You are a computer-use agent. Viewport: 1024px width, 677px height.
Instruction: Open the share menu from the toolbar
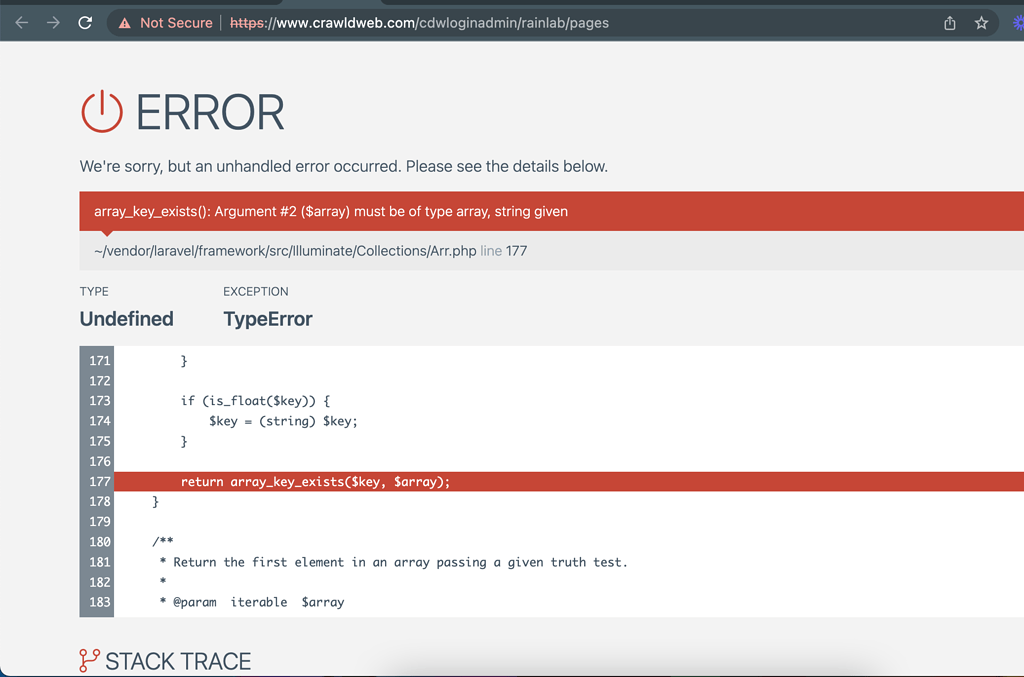pos(948,22)
